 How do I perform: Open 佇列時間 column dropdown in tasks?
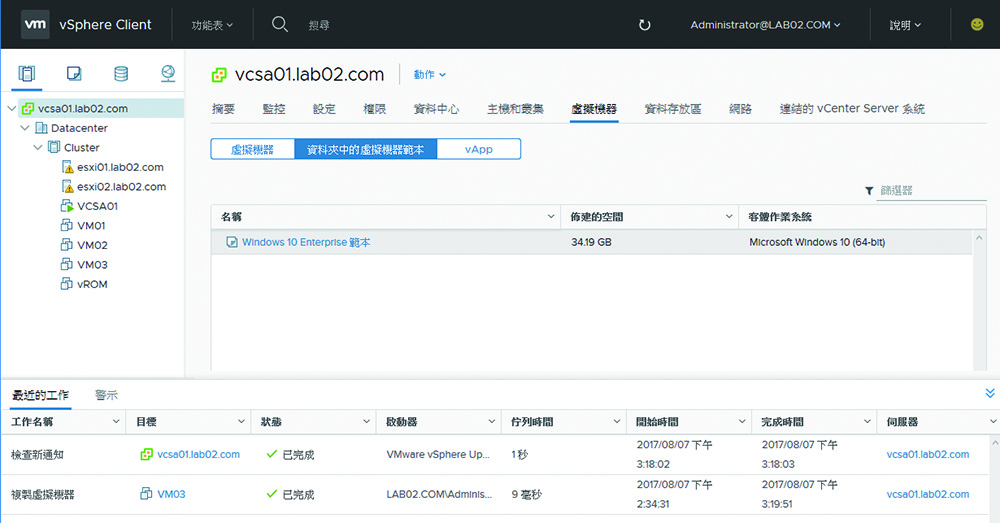(x=617, y=422)
